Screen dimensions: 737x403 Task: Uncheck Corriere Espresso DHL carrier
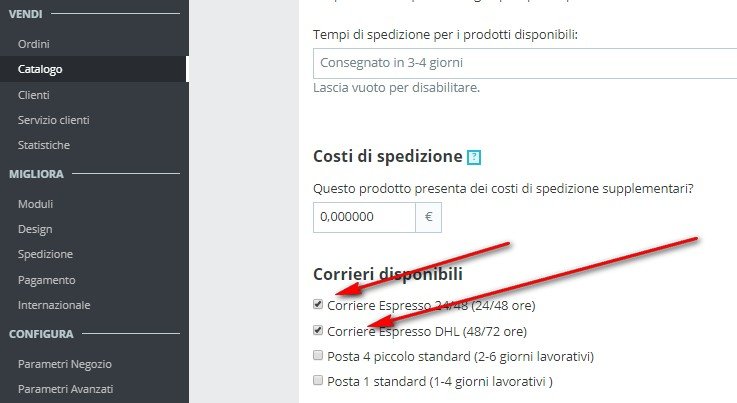[x=318, y=330]
